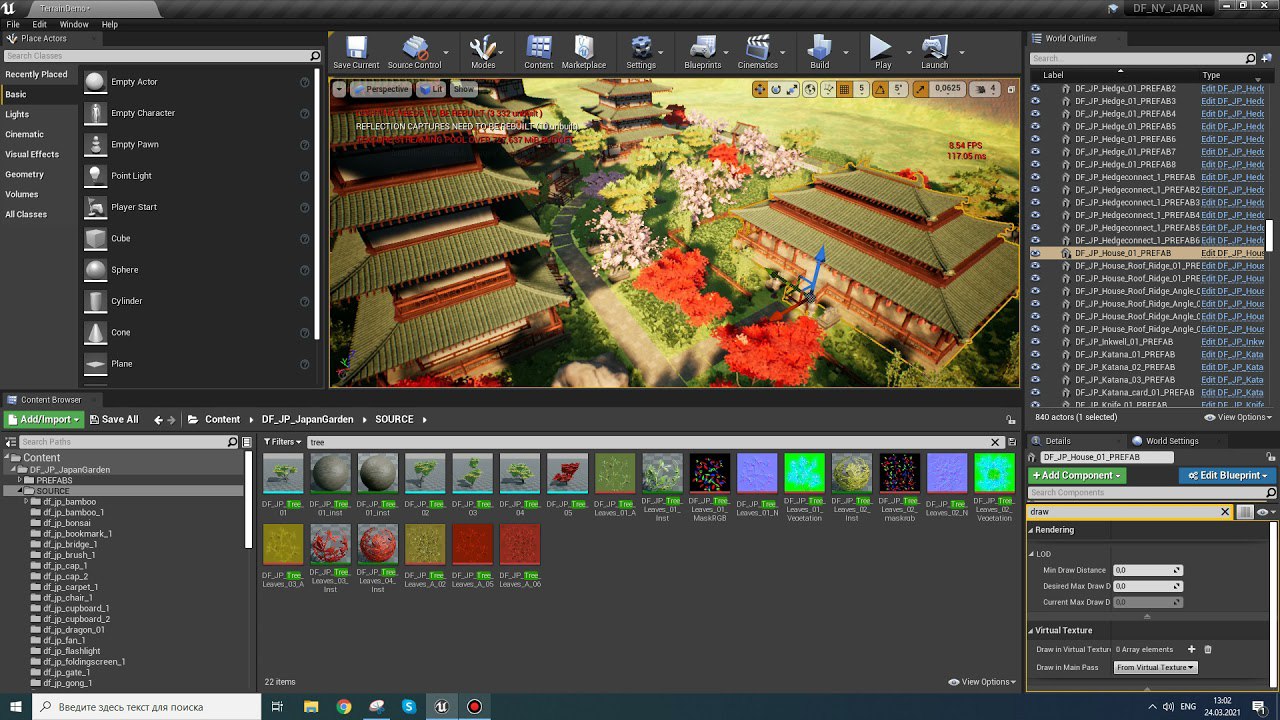Add element to Draw in Virtual Textures

[1191, 650]
